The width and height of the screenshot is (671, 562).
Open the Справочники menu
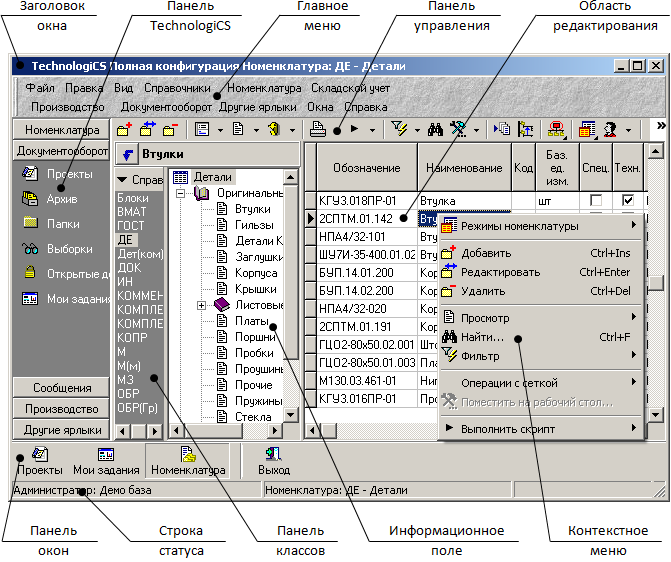[x=177, y=88]
